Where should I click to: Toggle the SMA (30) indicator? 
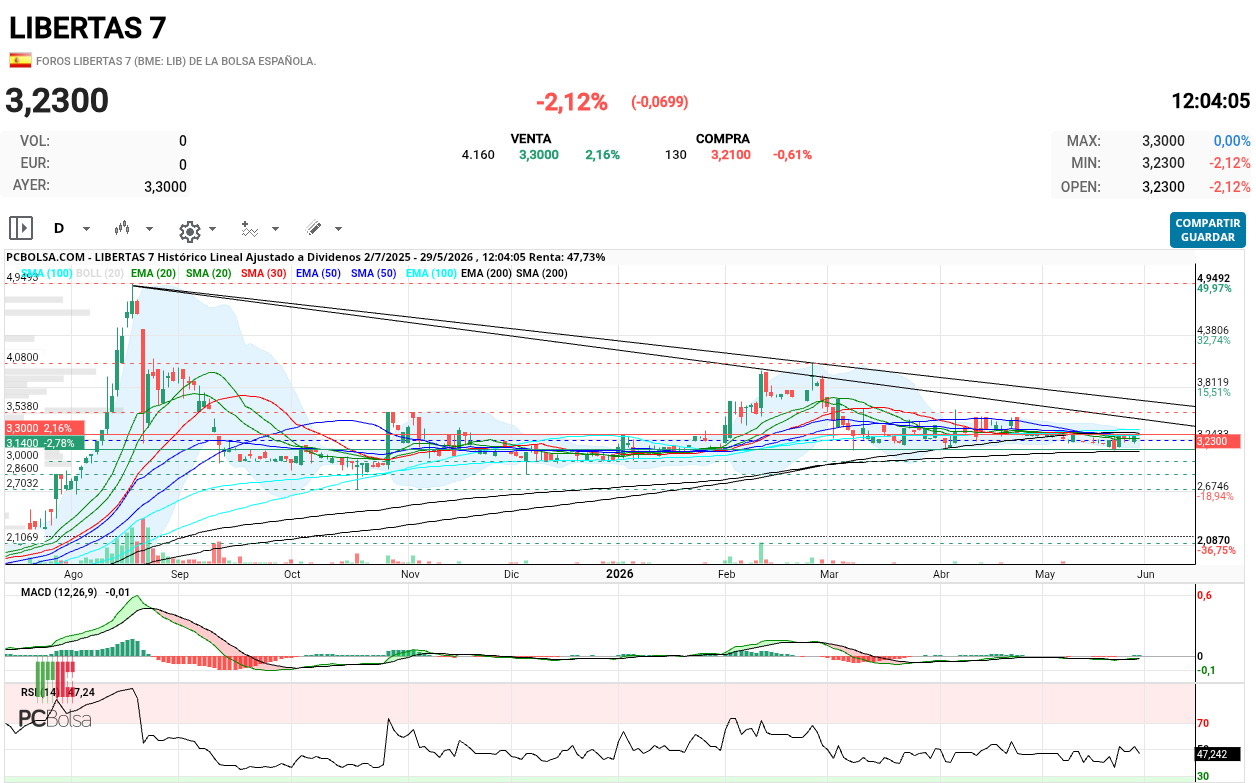(x=264, y=273)
